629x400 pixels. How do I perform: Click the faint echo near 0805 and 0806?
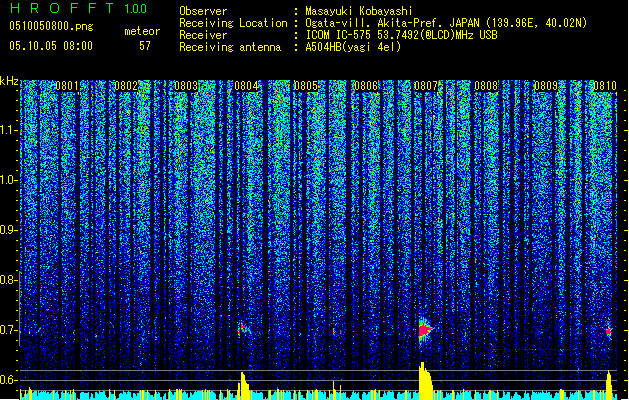(335, 332)
